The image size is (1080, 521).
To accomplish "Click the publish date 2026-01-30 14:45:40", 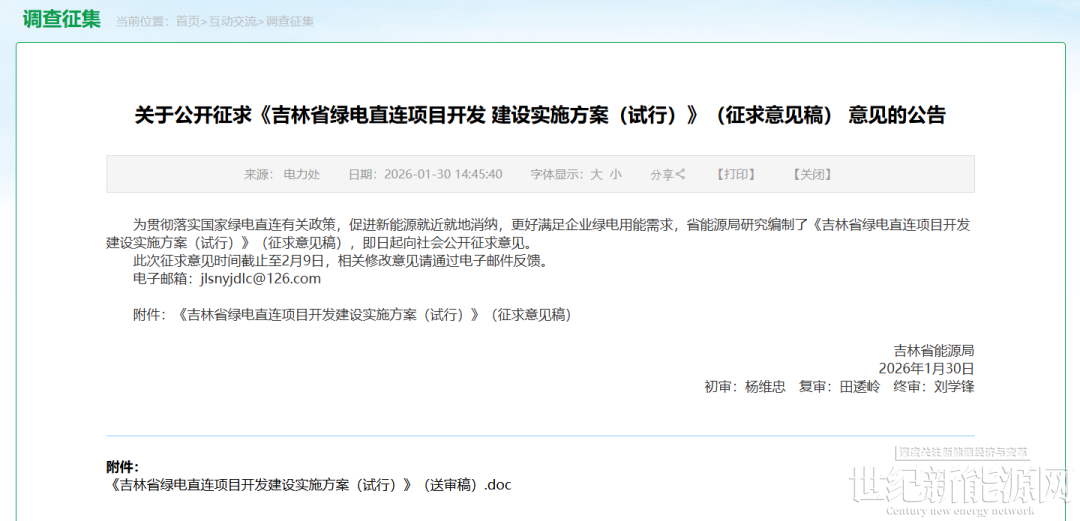I will pyautogui.click(x=443, y=174).
